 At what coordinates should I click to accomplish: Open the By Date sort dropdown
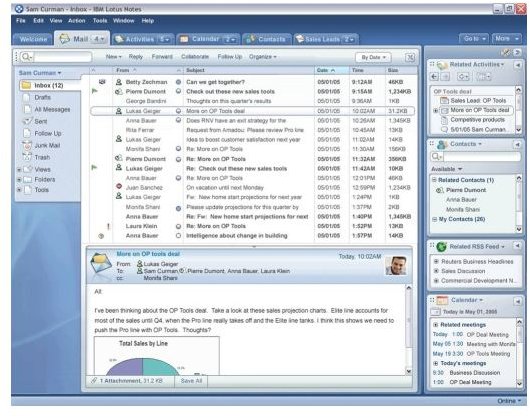pos(373,57)
